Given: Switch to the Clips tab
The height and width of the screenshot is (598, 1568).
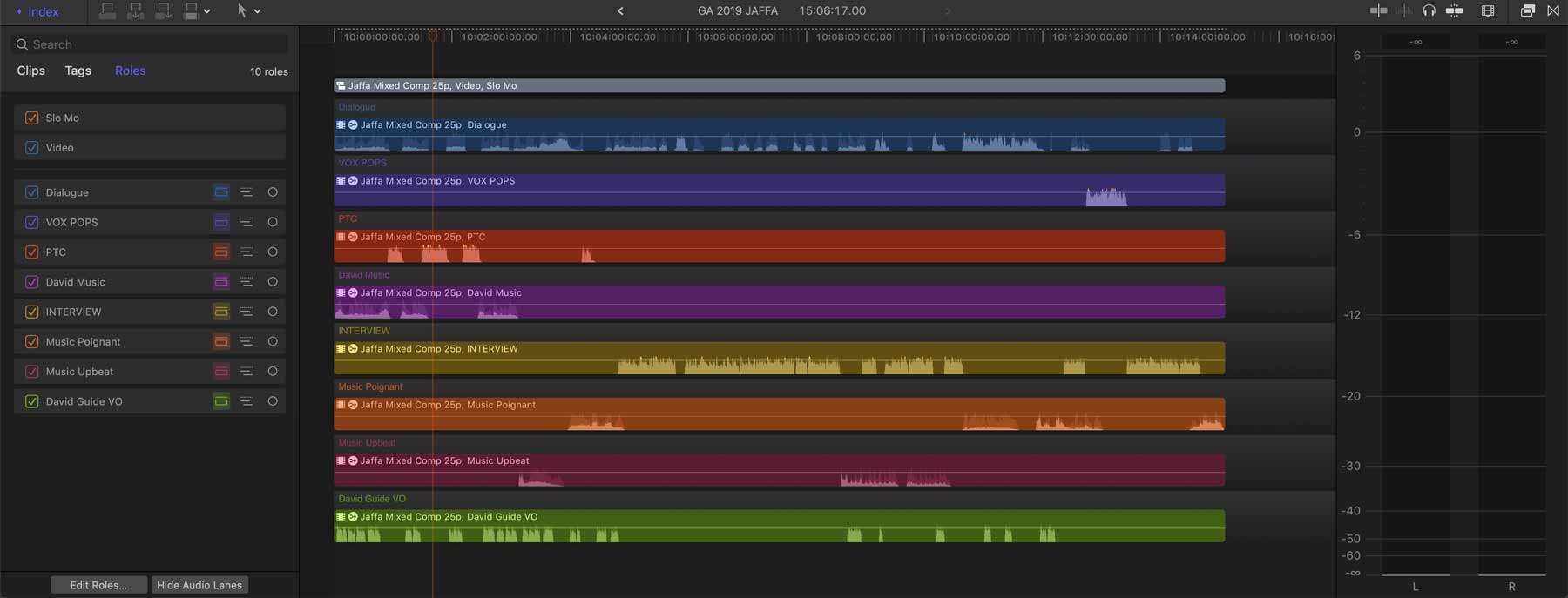Looking at the screenshot, I should tap(31, 71).
